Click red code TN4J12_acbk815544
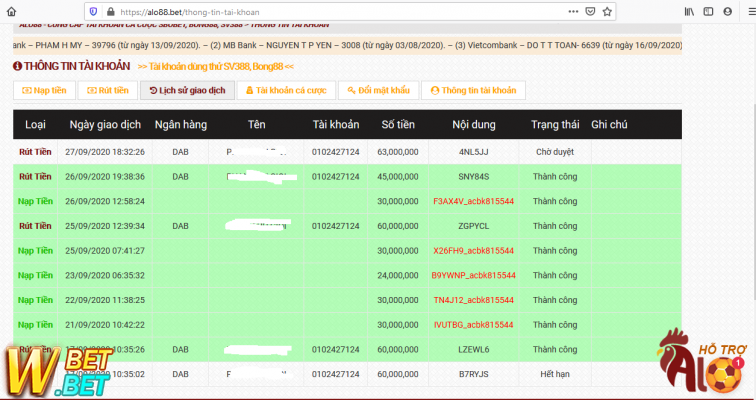 [473, 300]
